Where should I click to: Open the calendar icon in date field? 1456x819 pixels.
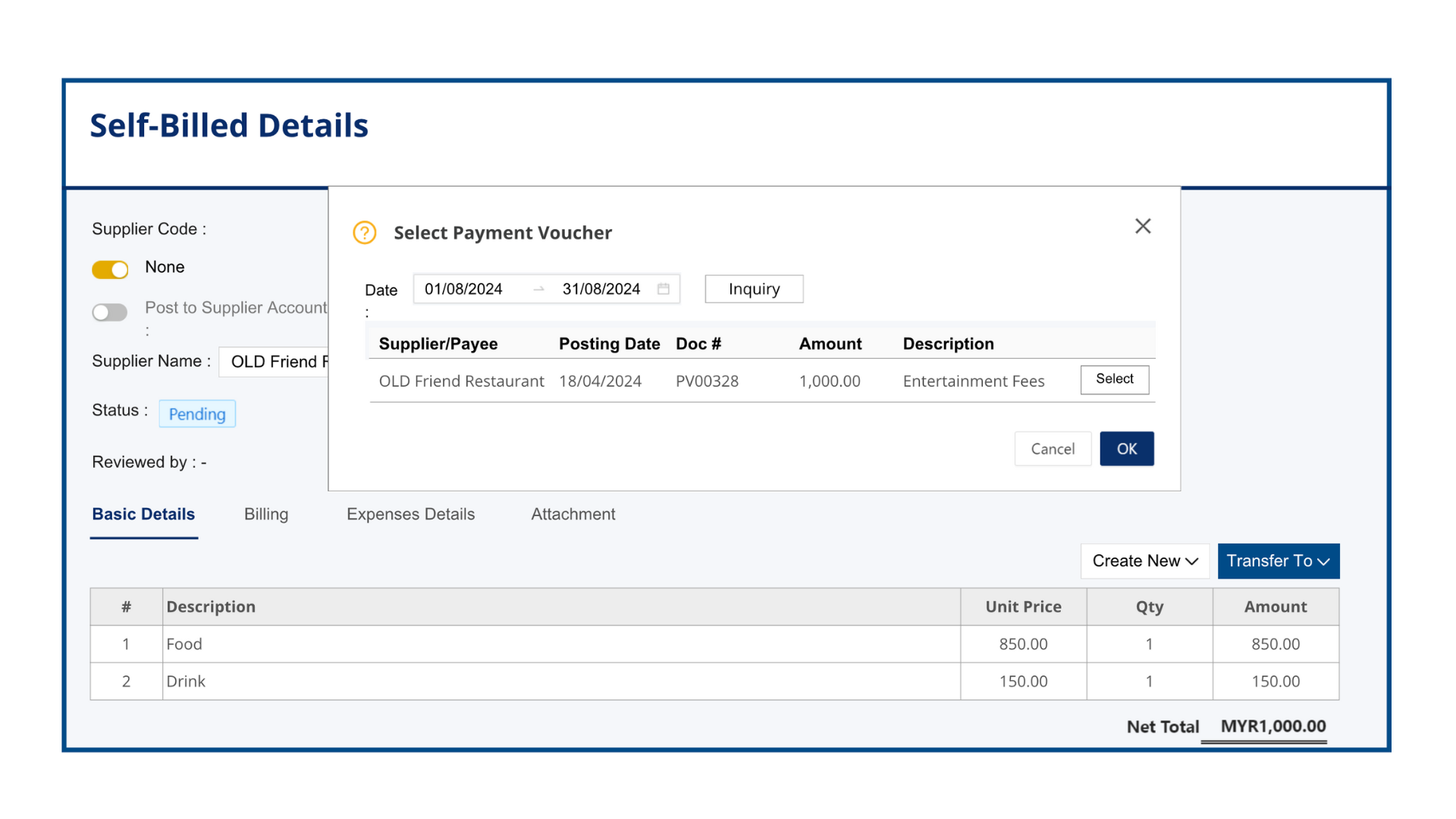pos(664,288)
